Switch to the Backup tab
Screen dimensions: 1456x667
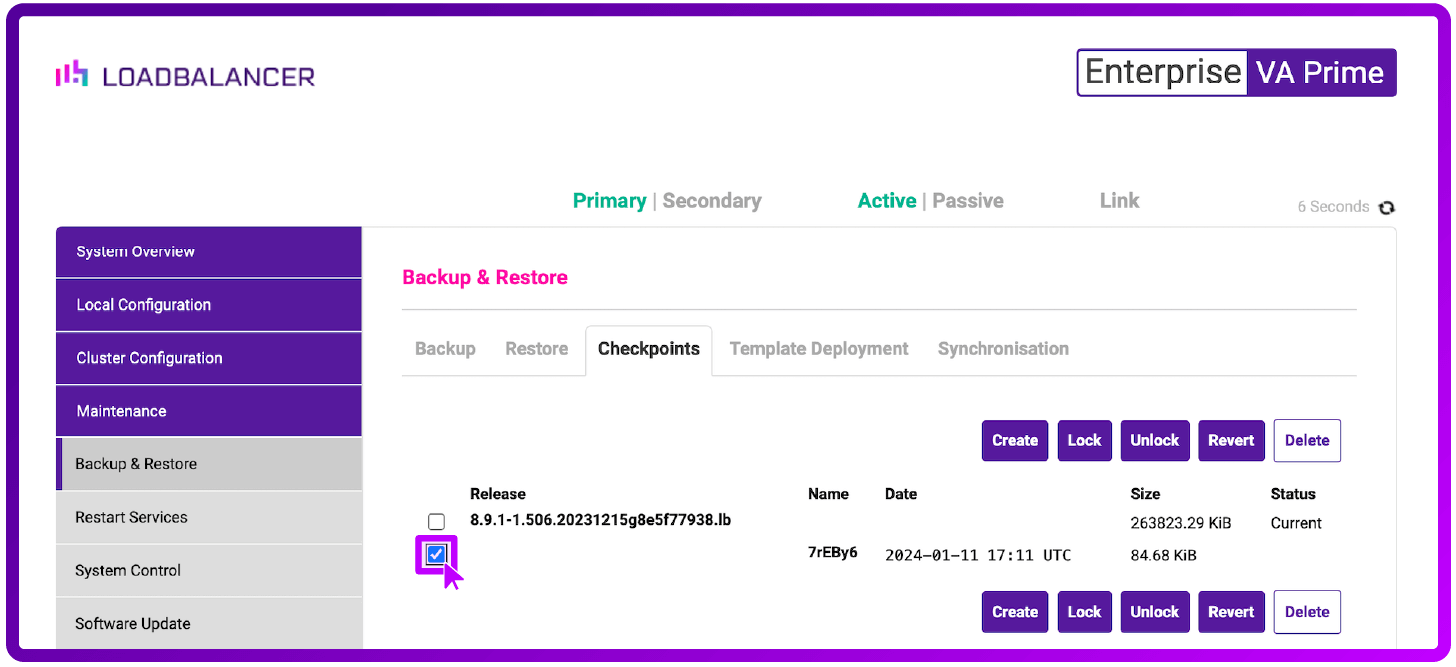(x=445, y=349)
